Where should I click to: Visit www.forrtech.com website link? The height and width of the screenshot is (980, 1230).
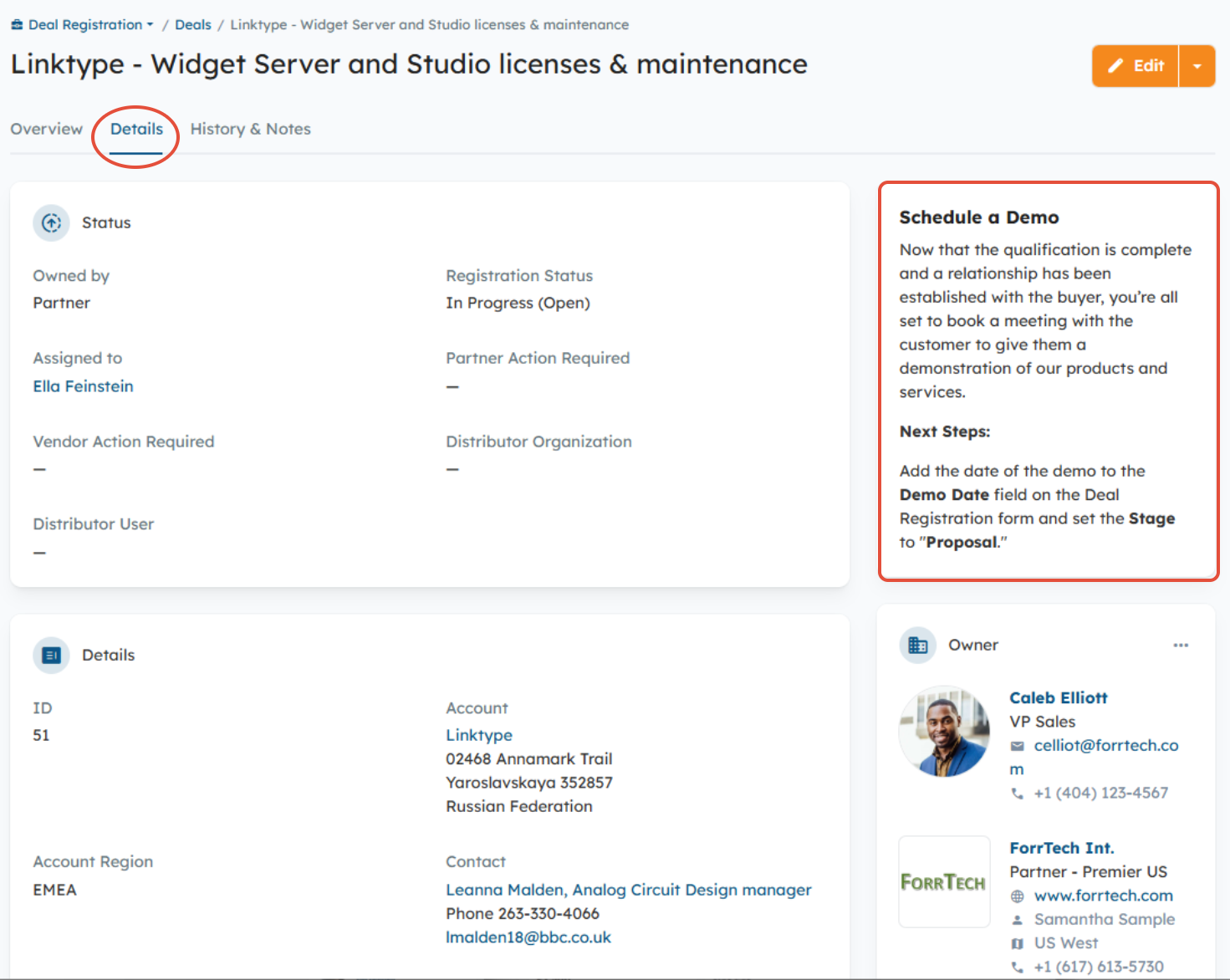pyautogui.click(x=1104, y=896)
